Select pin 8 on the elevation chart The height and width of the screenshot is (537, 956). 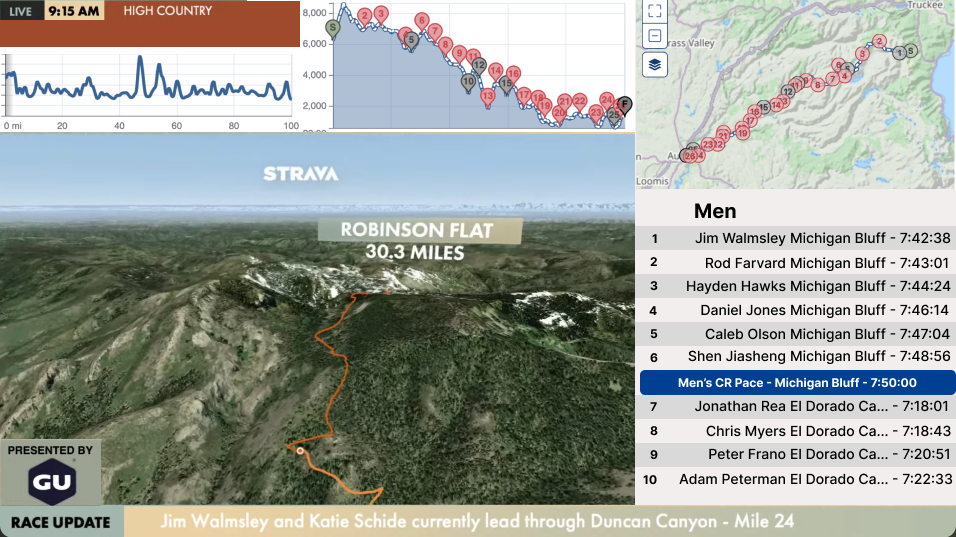[446, 45]
